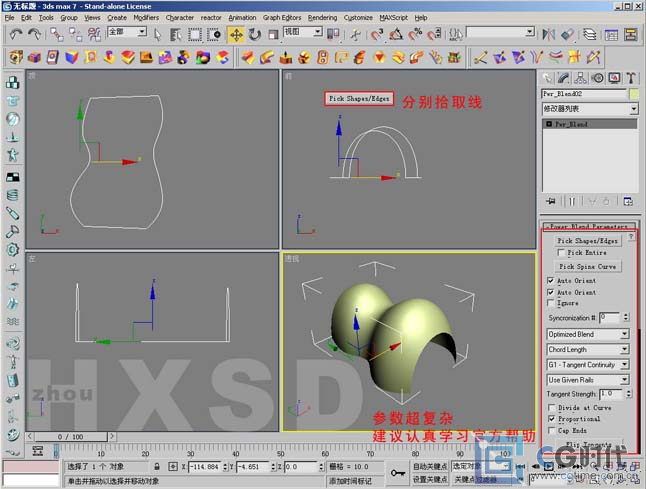Activate the Select and Link tool

point(56,35)
